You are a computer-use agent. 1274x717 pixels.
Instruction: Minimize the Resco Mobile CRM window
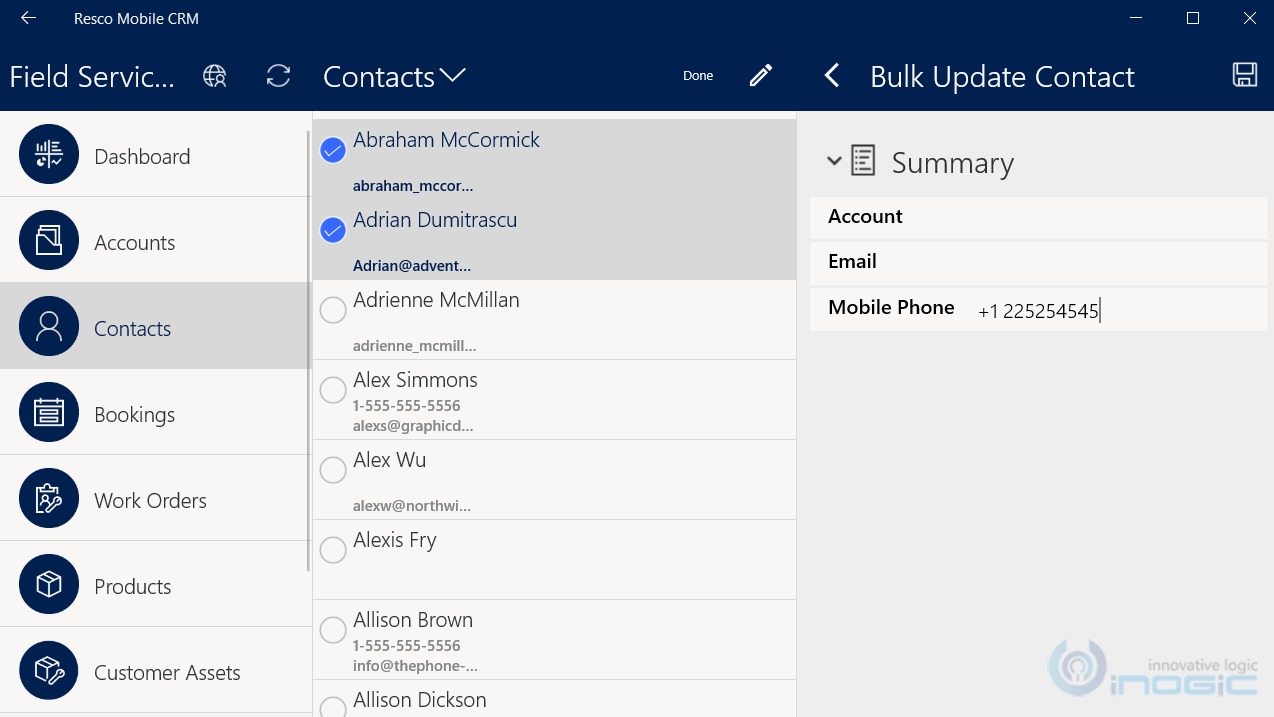1136,18
